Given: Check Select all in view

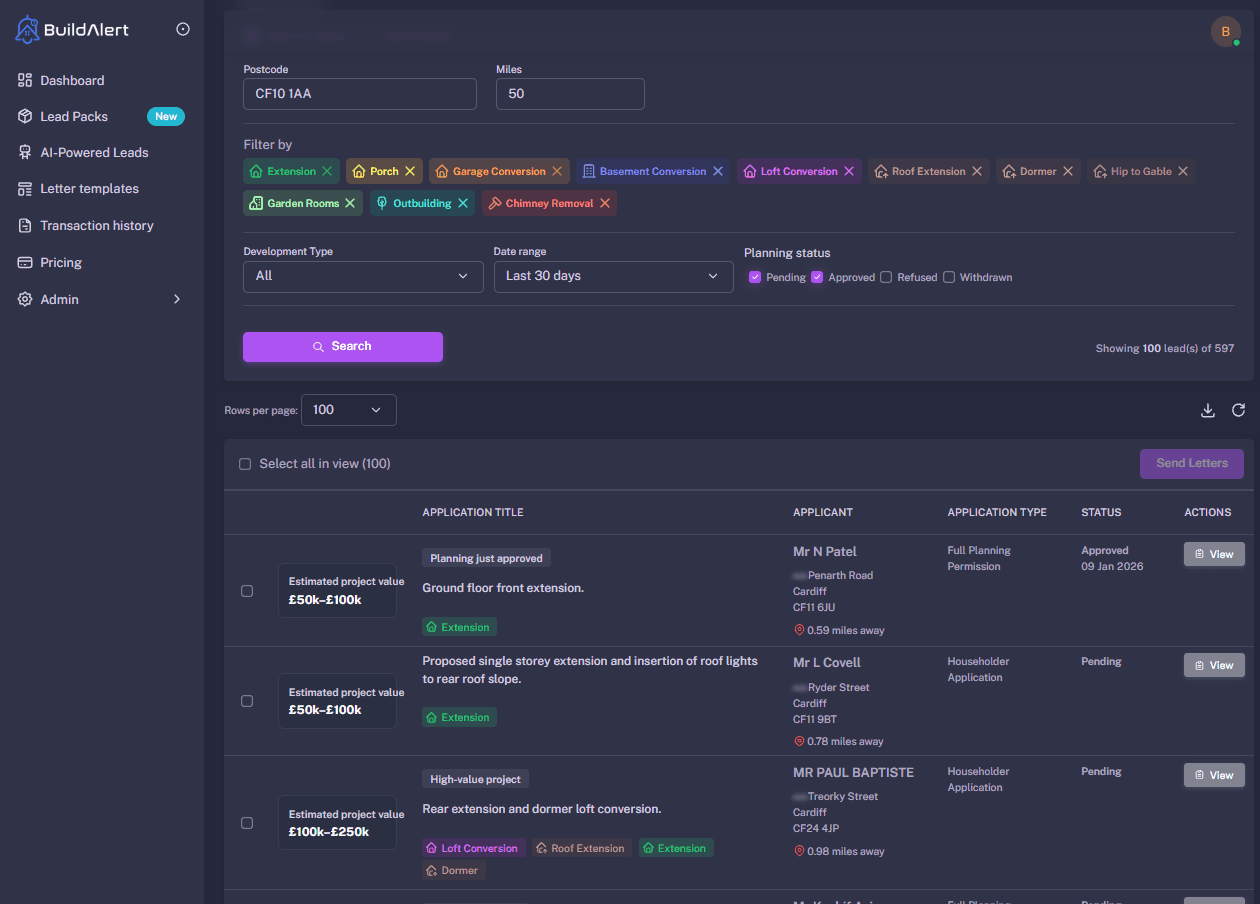Looking at the screenshot, I should [x=245, y=463].
